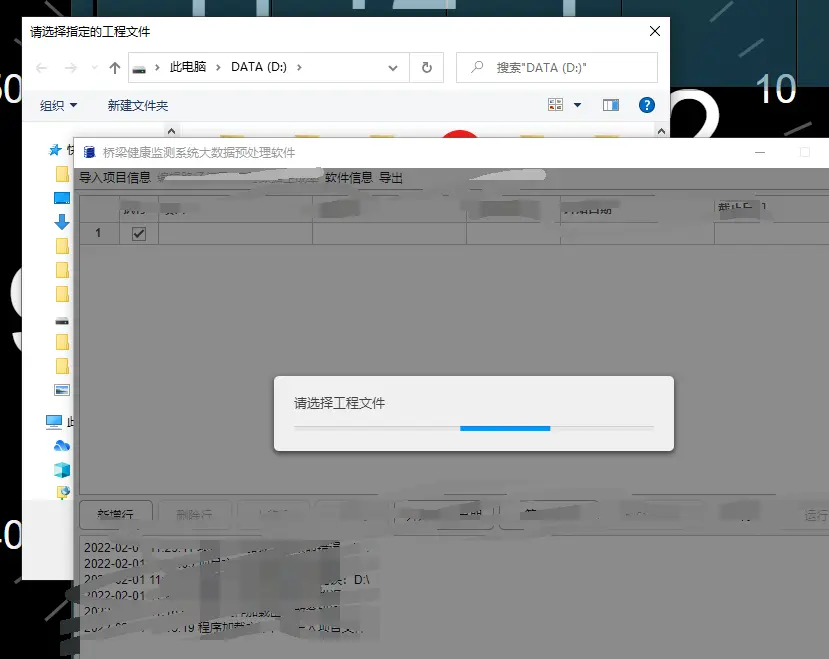Change the file view layout icon
Screen dimensions: 829x659
[556, 105]
